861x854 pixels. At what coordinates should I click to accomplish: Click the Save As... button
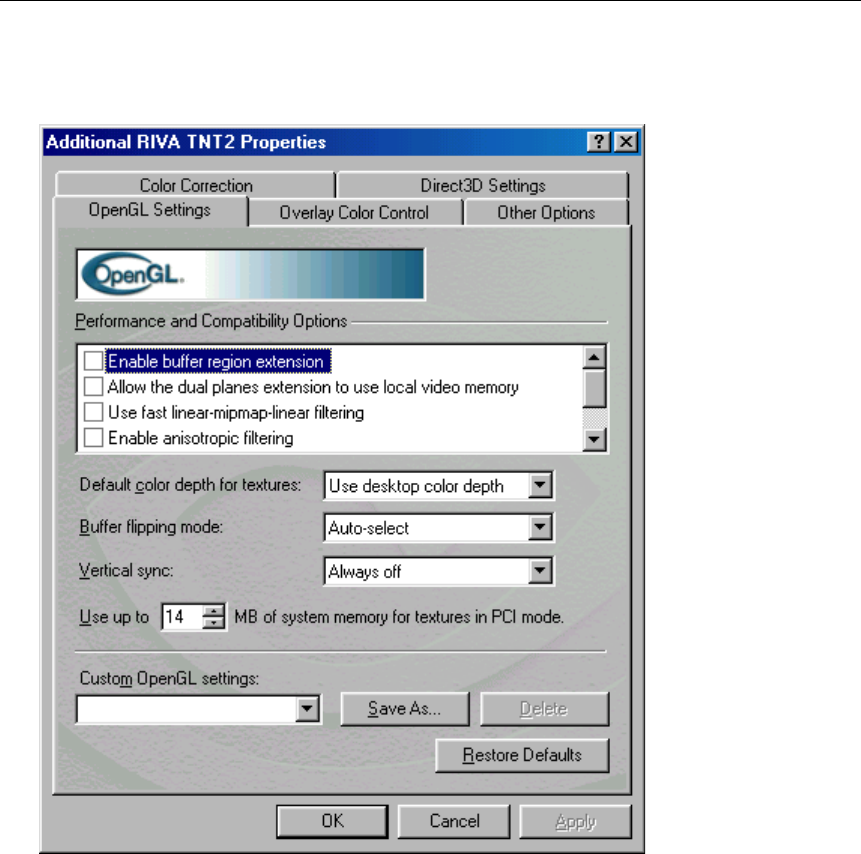click(x=405, y=709)
